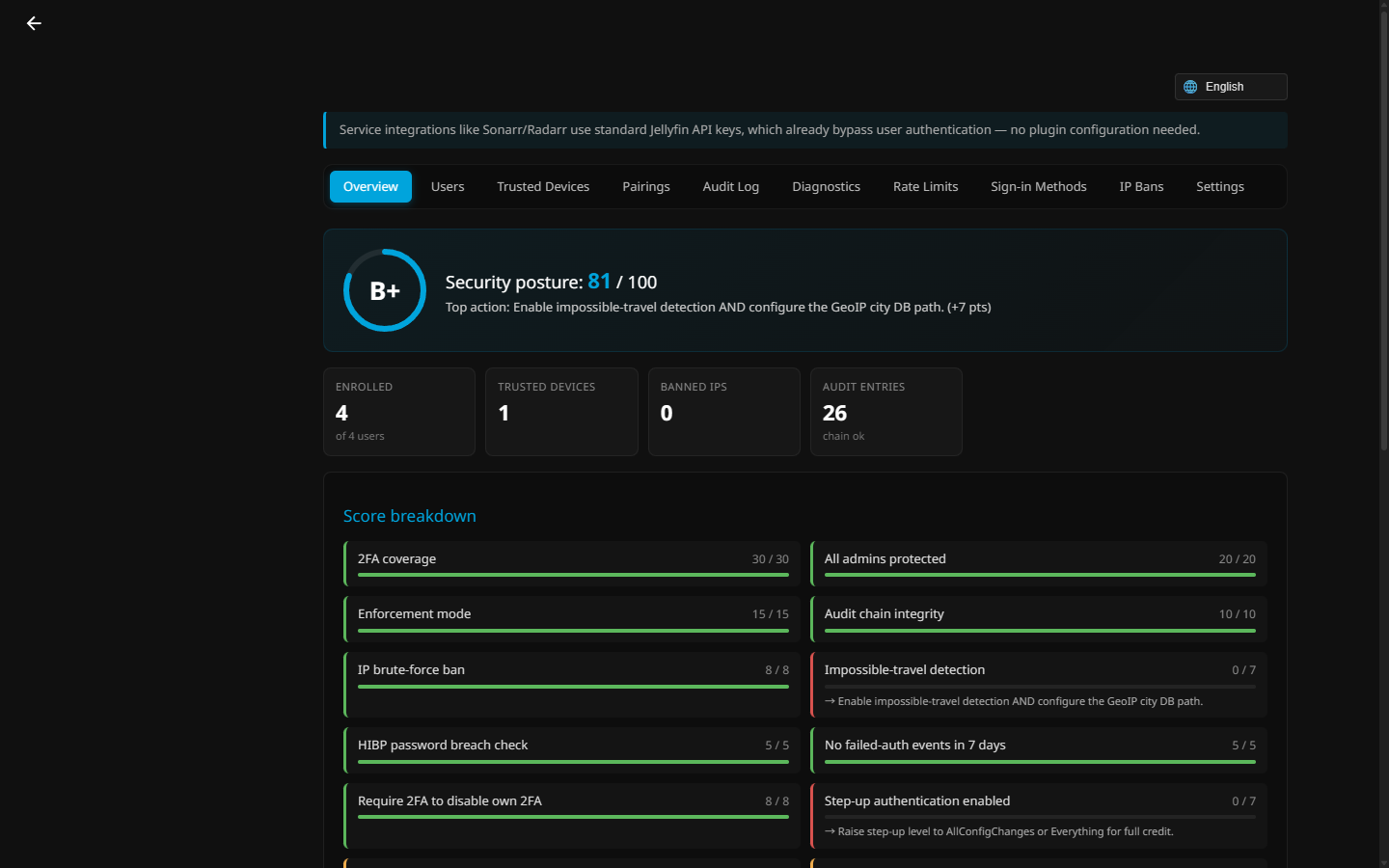Screen dimensions: 1389x868
Task: Click the 0 / 7 impossible-travel score
Action: 1243,670
